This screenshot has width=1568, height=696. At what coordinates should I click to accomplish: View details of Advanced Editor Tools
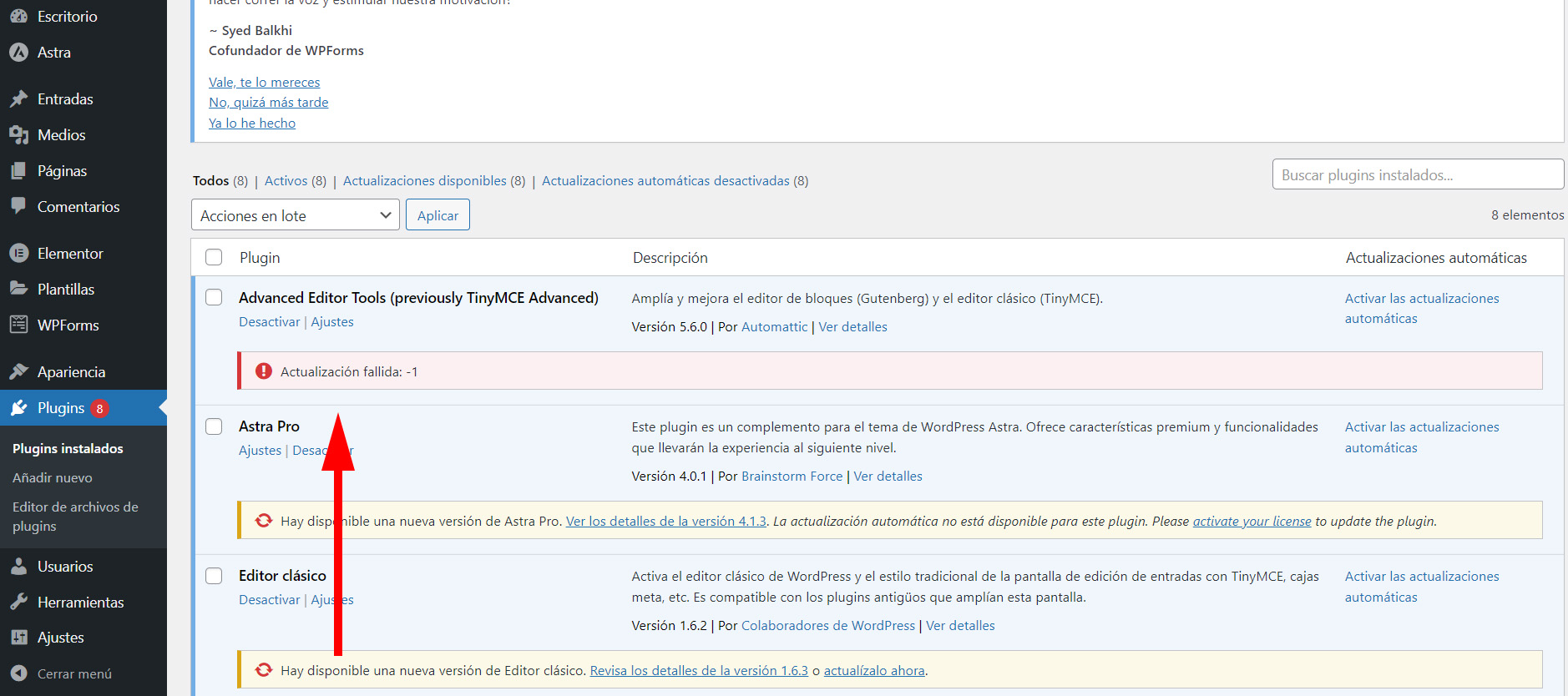coord(852,326)
